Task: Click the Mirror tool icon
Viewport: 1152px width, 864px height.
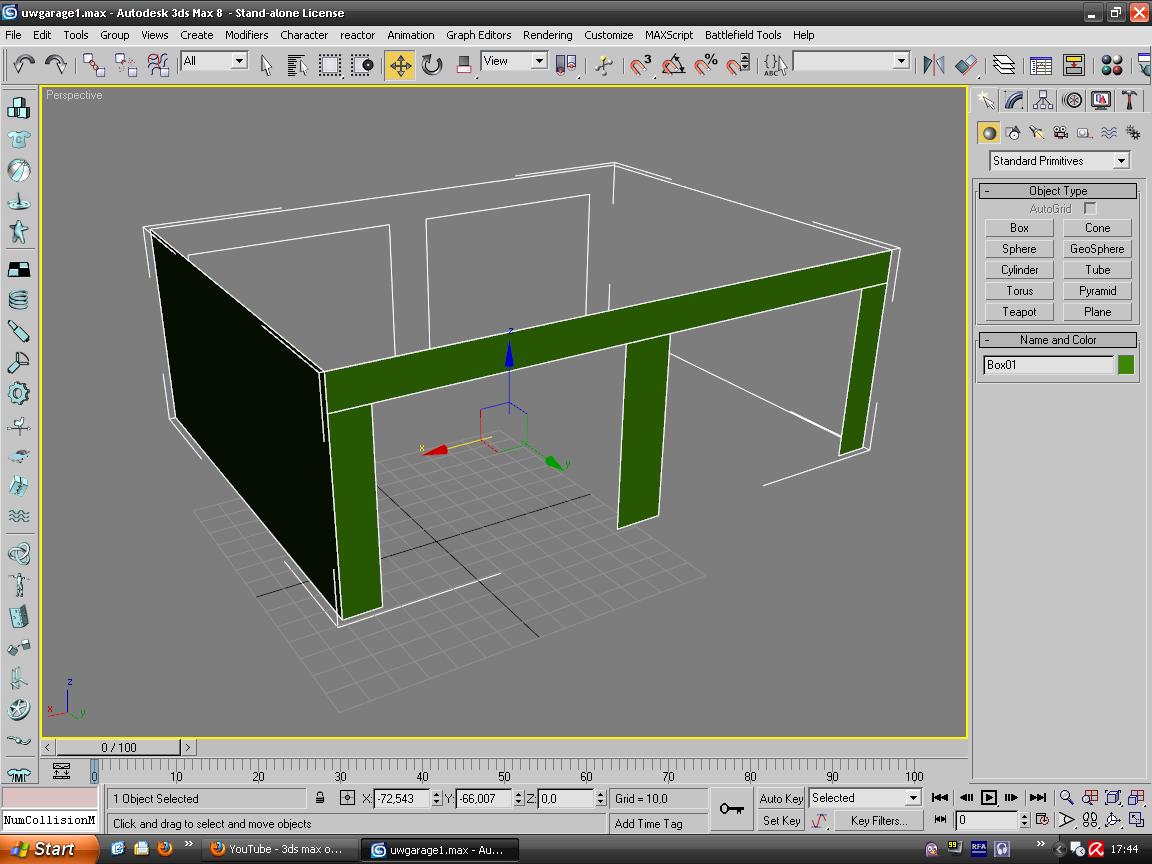Action: [934, 65]
